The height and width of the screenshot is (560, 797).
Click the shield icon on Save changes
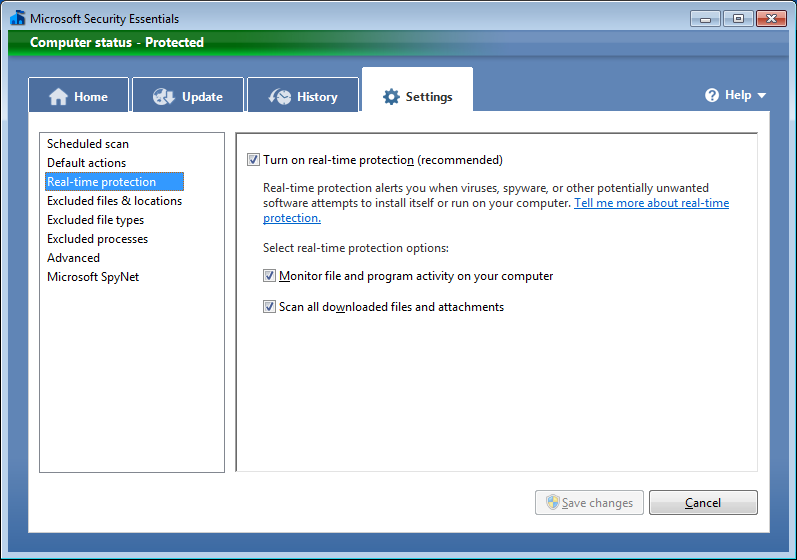[549, 502]
